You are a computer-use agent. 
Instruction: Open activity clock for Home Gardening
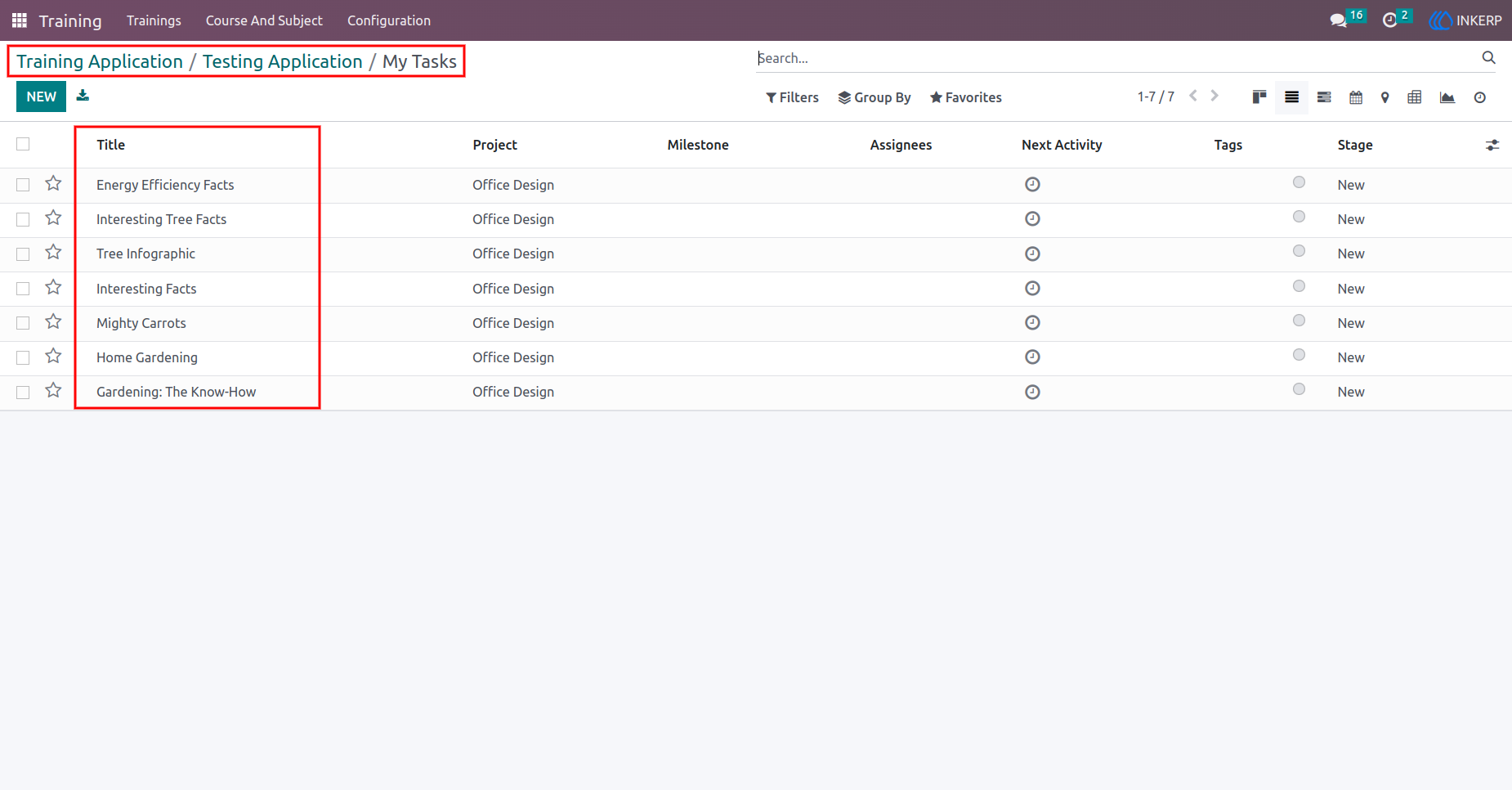1032,357
